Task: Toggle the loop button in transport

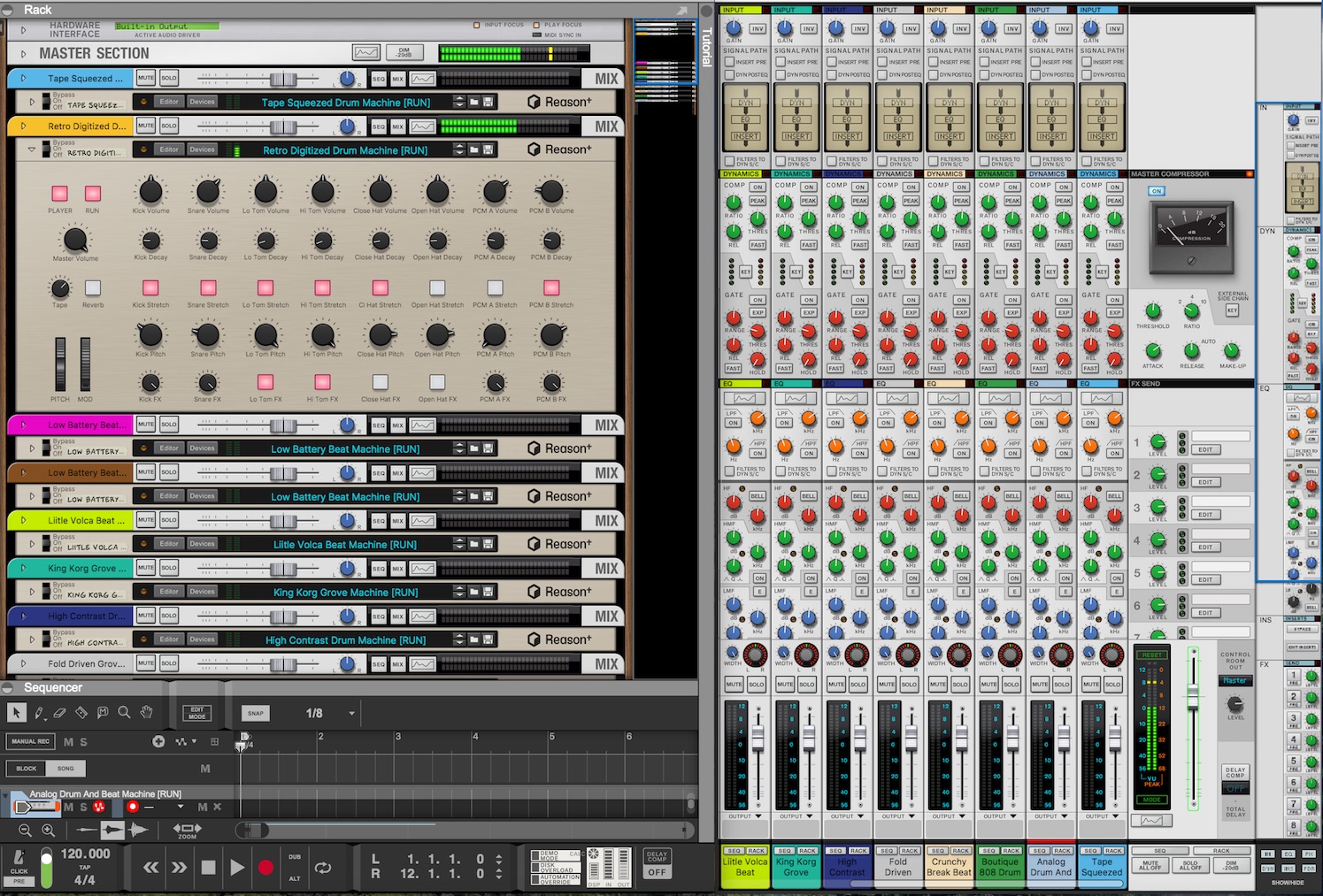Action: pyautogui.click(x=324, y=868)
